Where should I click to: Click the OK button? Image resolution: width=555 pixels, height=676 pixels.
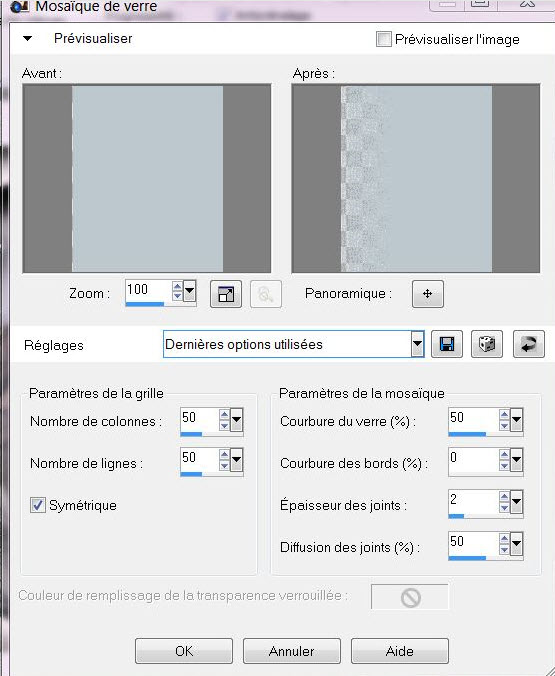coord(184,651)
